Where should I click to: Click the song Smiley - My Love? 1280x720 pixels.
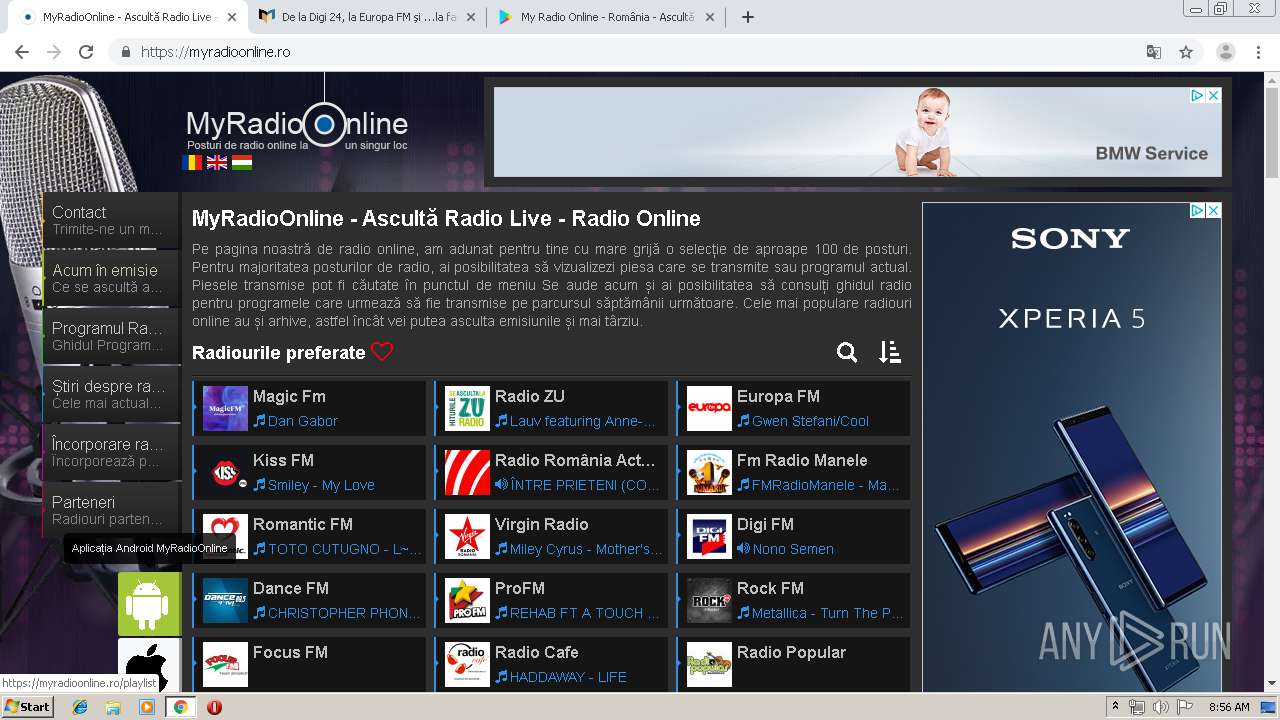click(321, 485)
